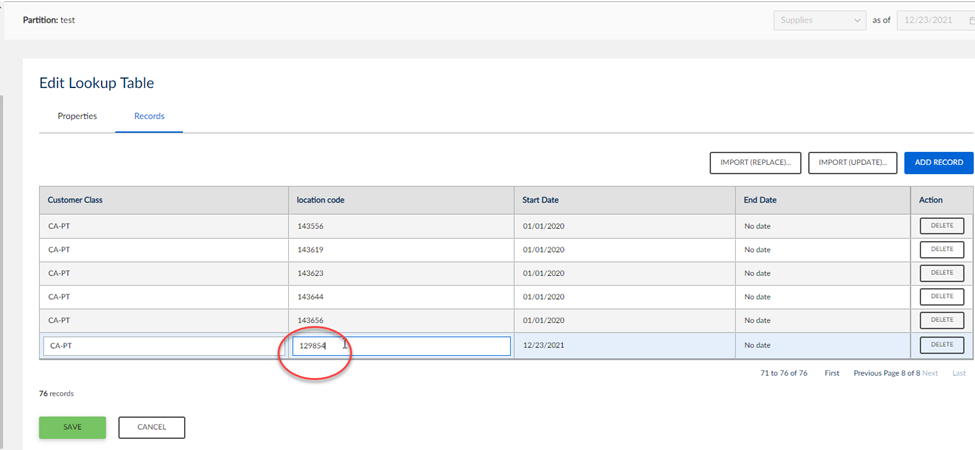
Task: Delete the row with location code 143623
Action: tap(941, 273)
